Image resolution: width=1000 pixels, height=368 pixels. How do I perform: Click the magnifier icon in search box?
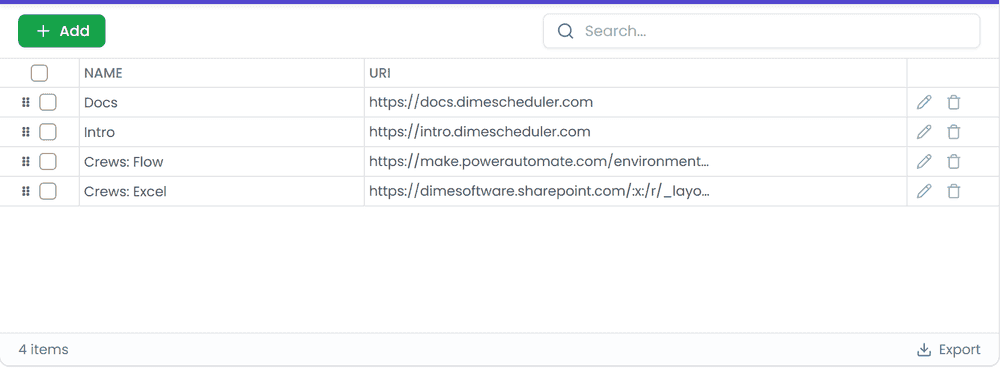pos(565,31)
